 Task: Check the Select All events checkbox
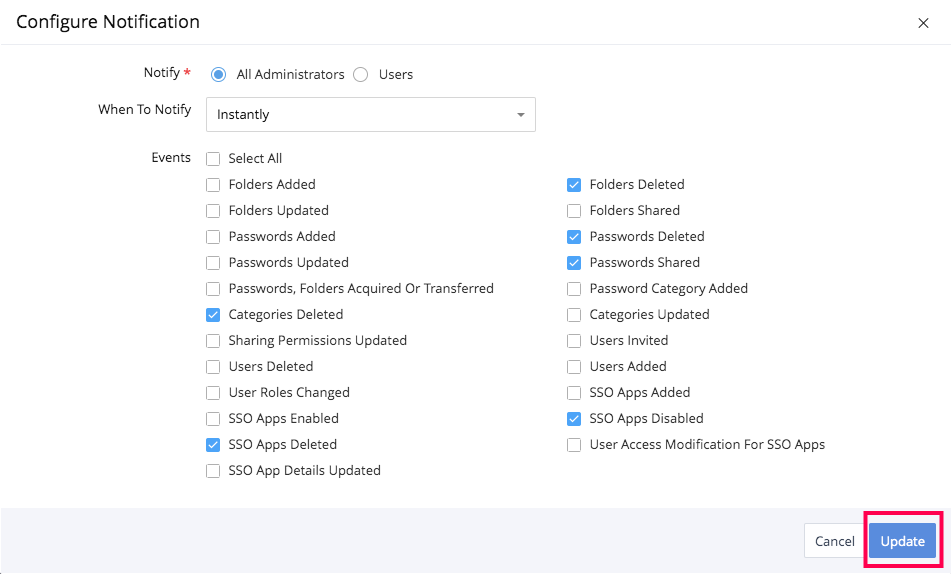(x=213, y=158)
